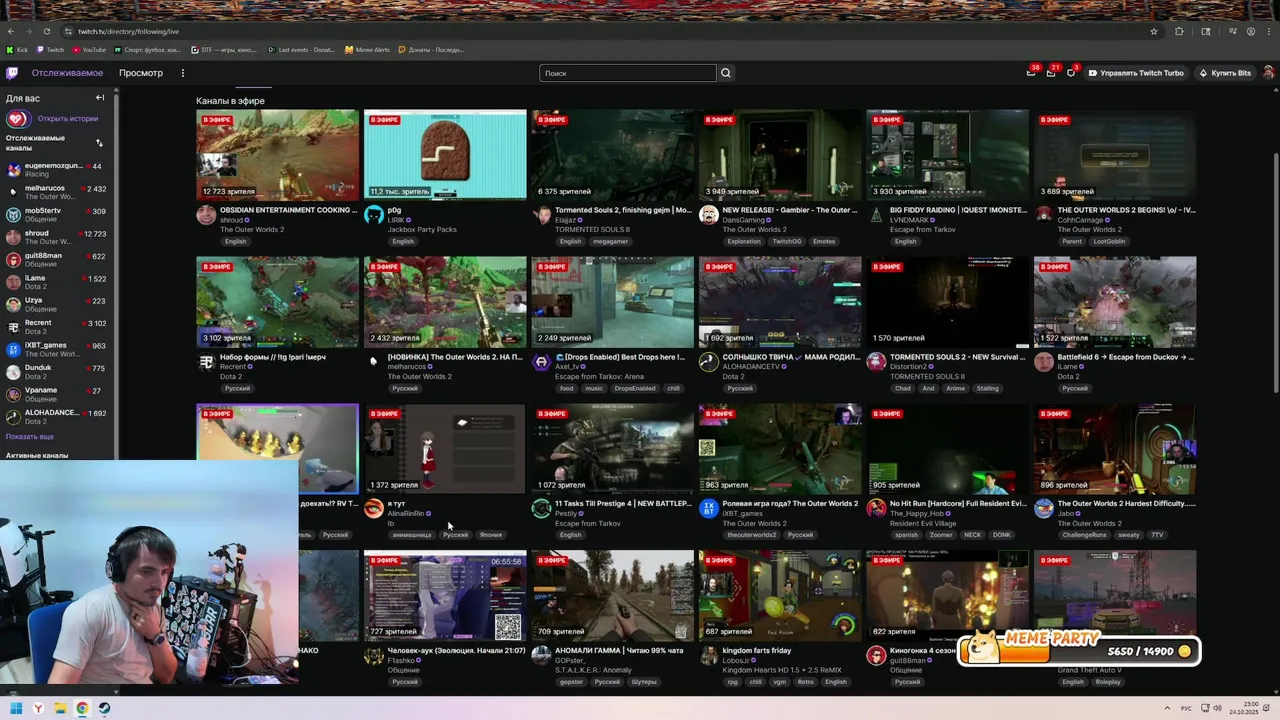Open Dunduk channel in the sidebar
The image size is (1280, 720).
[58, 372]
